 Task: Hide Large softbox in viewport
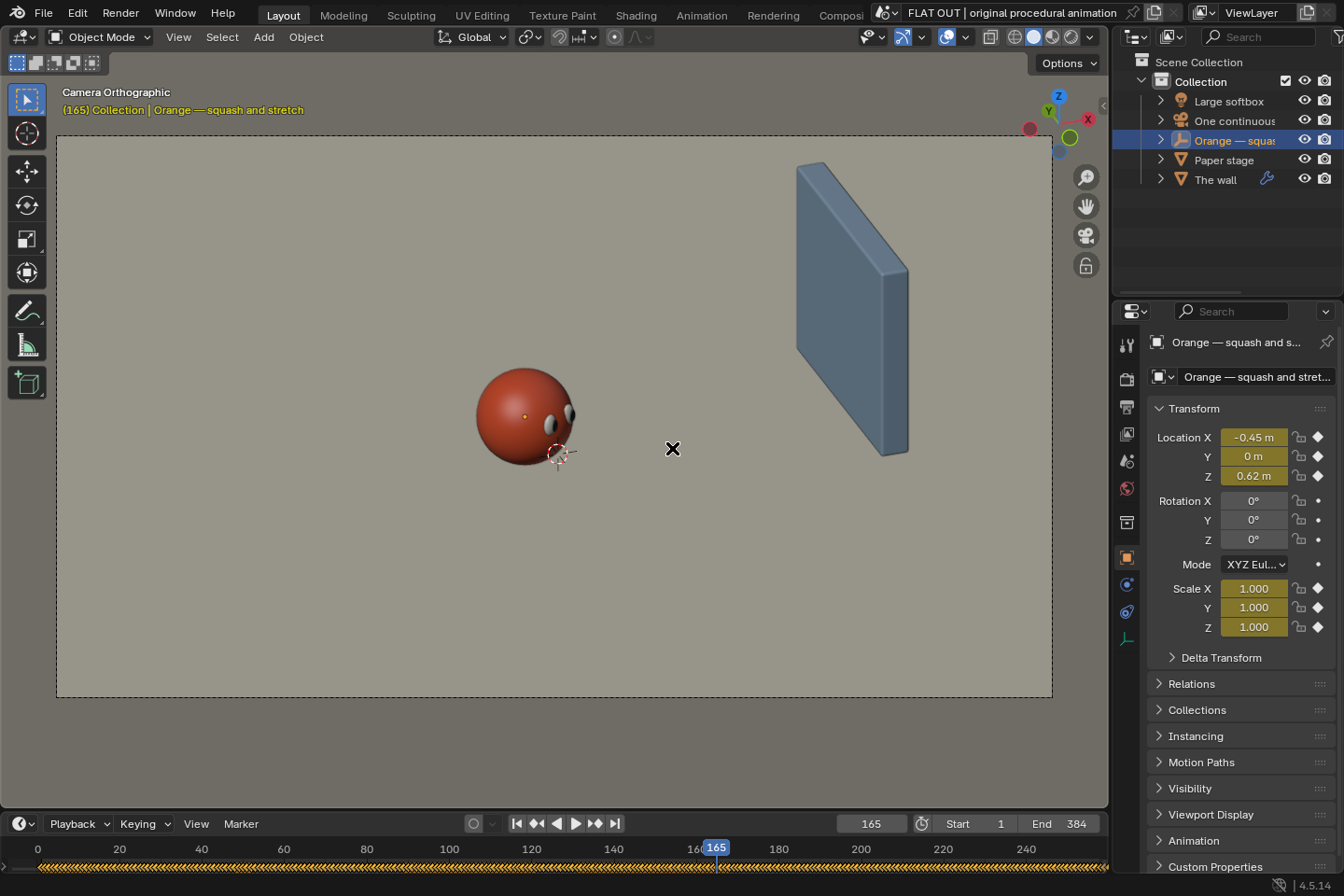pos(1305,101)
